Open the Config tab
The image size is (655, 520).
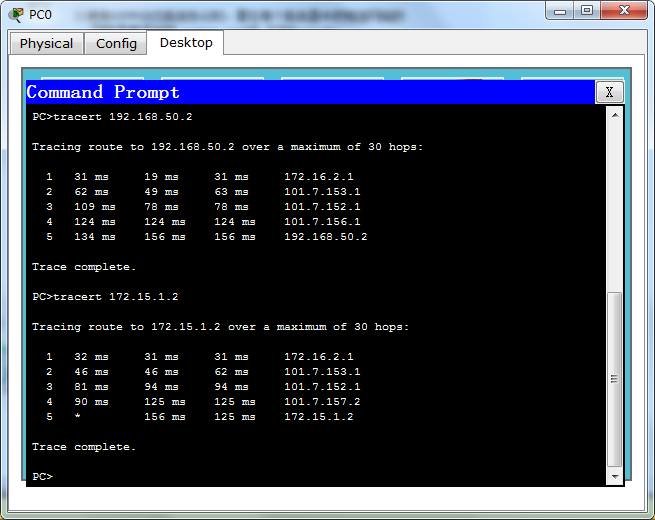click(x=116, y=43)
